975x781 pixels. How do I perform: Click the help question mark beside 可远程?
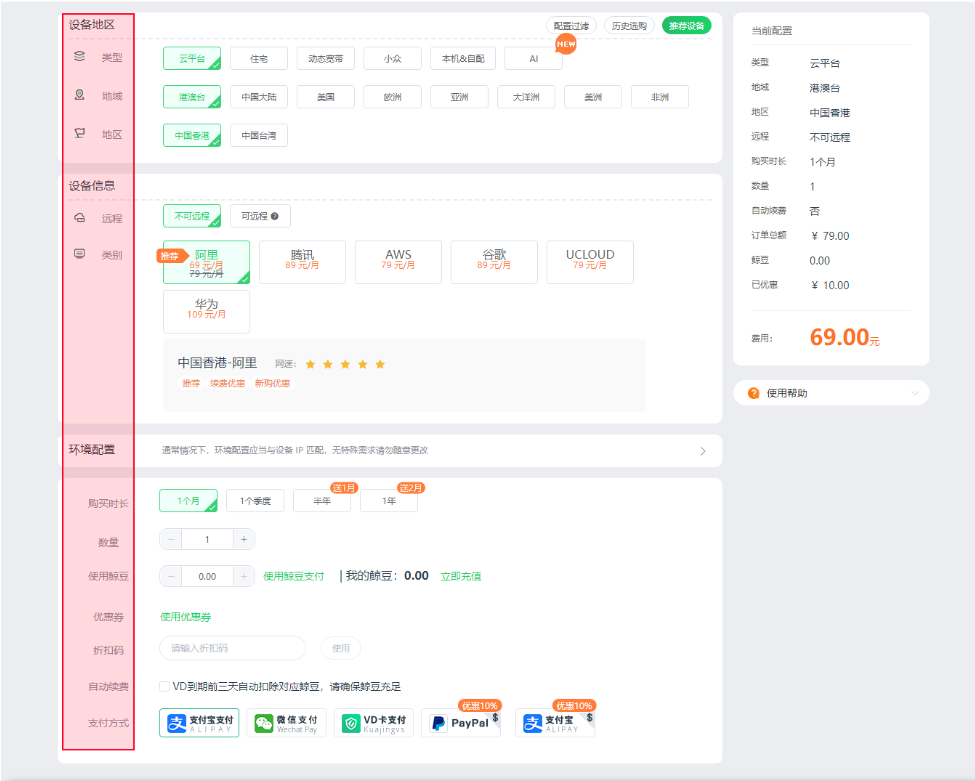(275, 216)
